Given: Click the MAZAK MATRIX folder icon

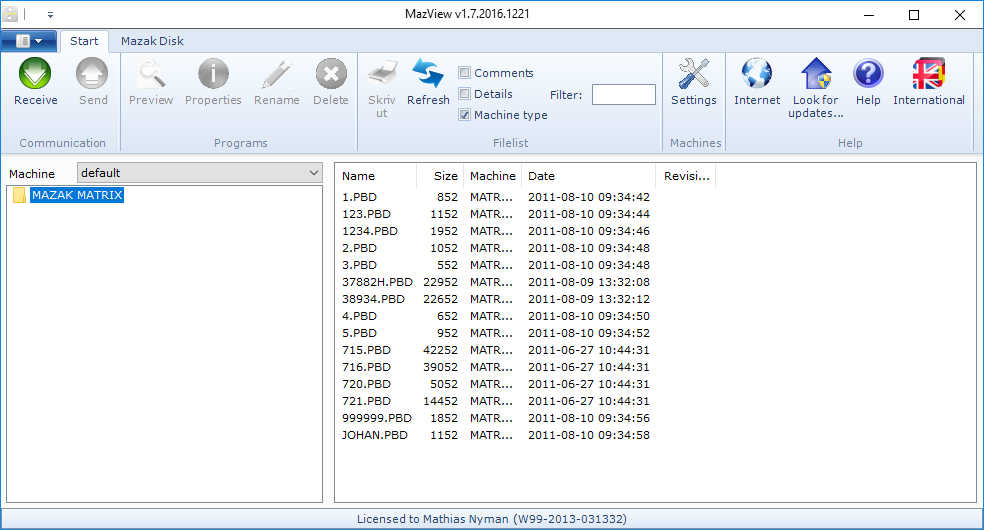Looking at the screenshot, I should (x=19, y=195).
